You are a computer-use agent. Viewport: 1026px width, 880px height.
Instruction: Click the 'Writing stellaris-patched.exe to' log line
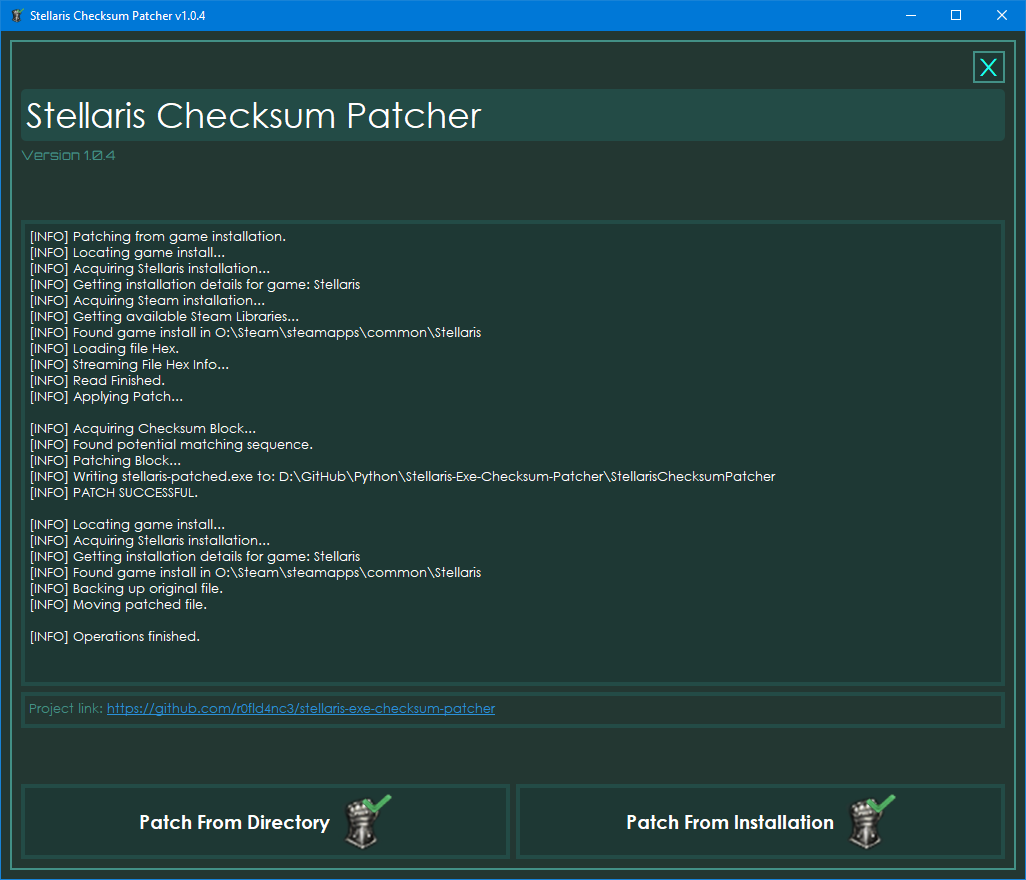(x=402, y=477)
